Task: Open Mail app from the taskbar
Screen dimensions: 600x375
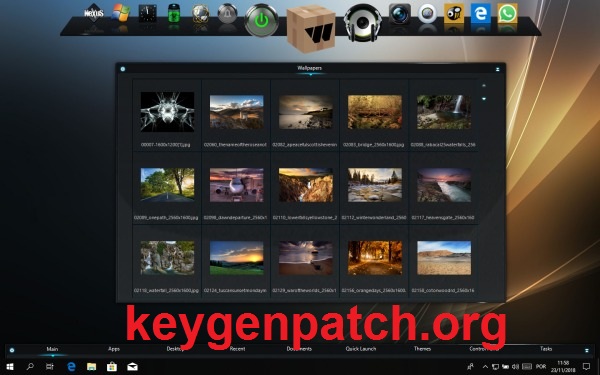Action: (132, 367)
